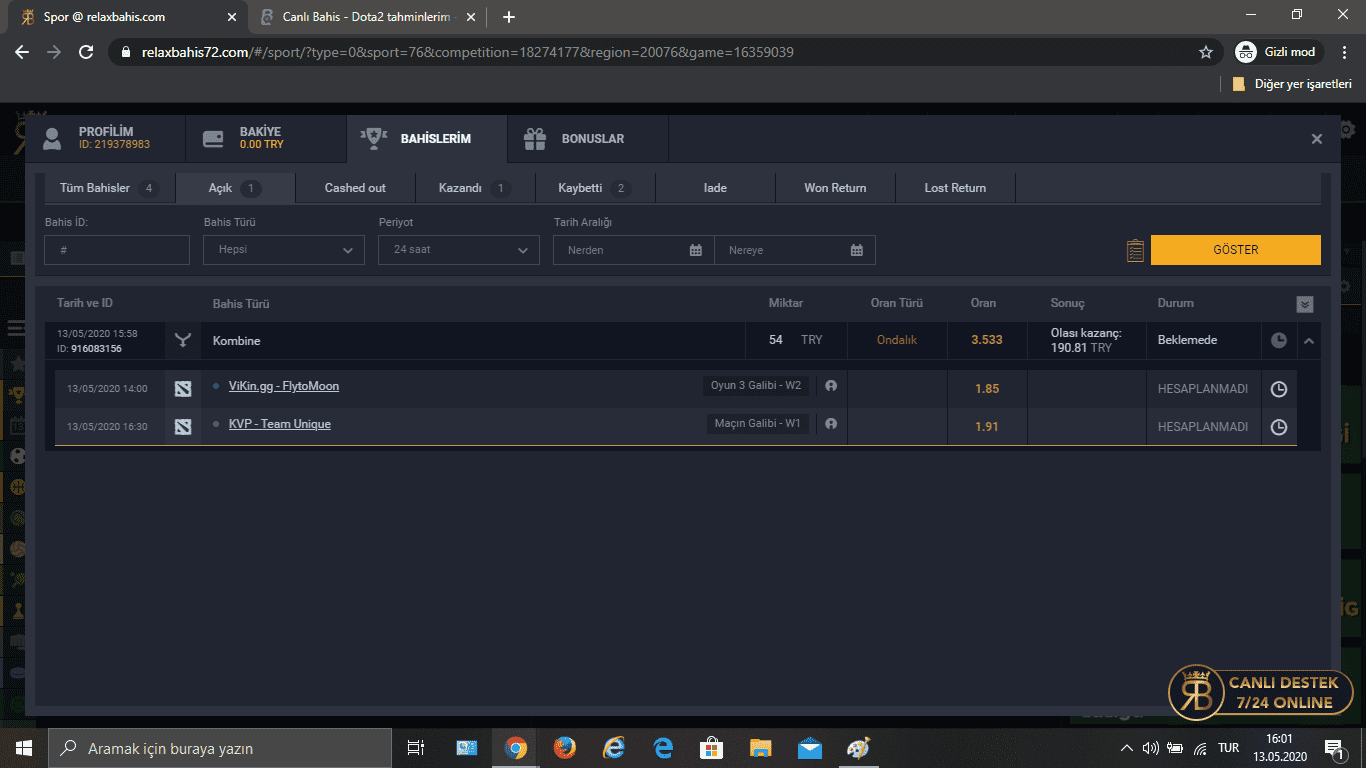Open Canlı Destek 7/24 Online chat
This screenshot has width=1366, height=768.
pos(1260,692)
